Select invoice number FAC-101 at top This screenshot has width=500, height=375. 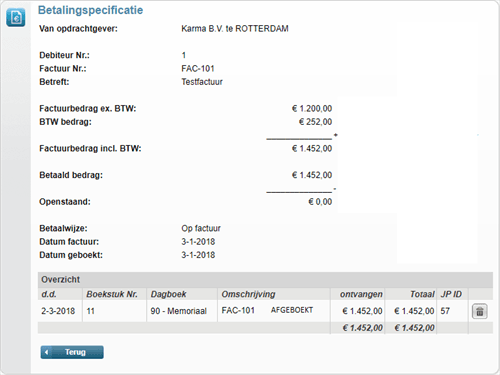pyautogui.click(x=198, y=68)
